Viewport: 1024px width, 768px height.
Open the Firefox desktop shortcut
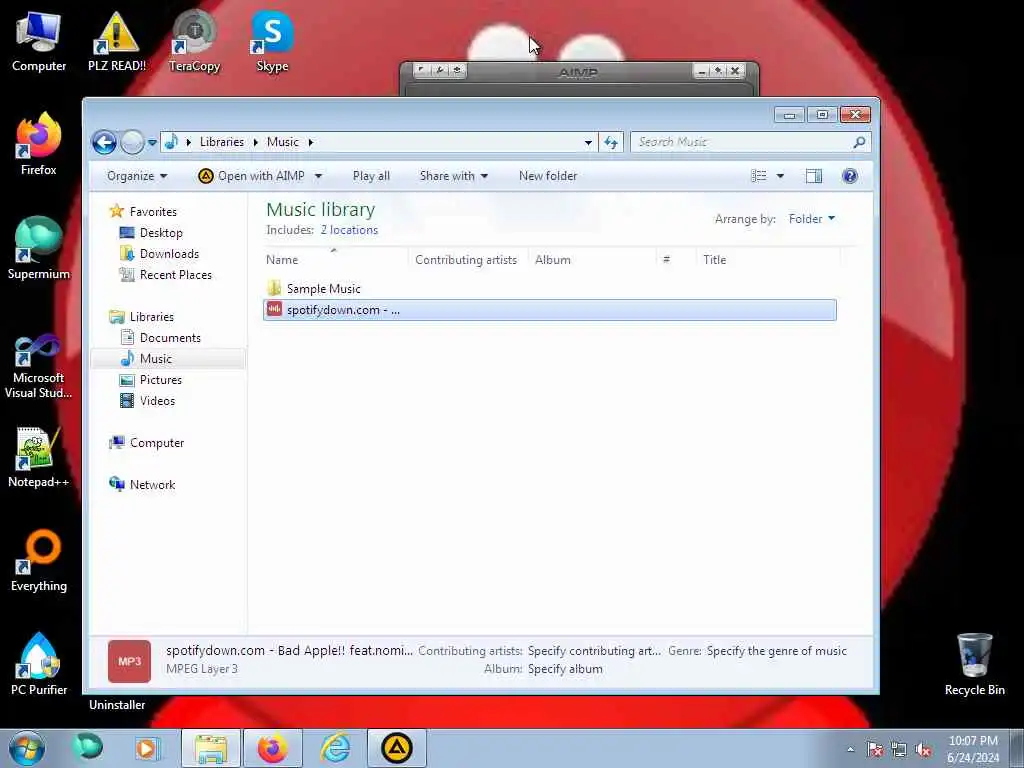(x=39, y=144)
